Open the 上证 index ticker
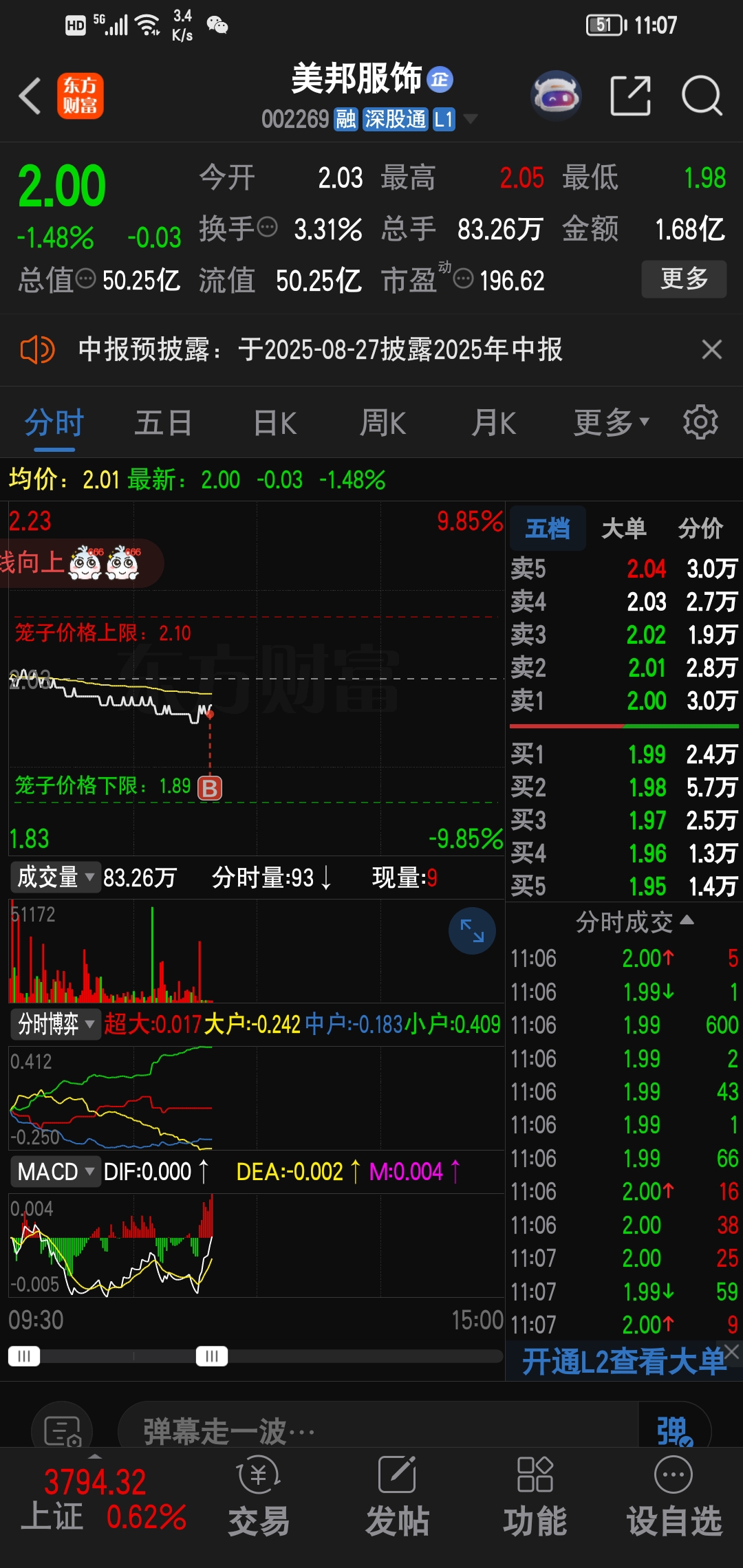 (x=103, y=1500)
